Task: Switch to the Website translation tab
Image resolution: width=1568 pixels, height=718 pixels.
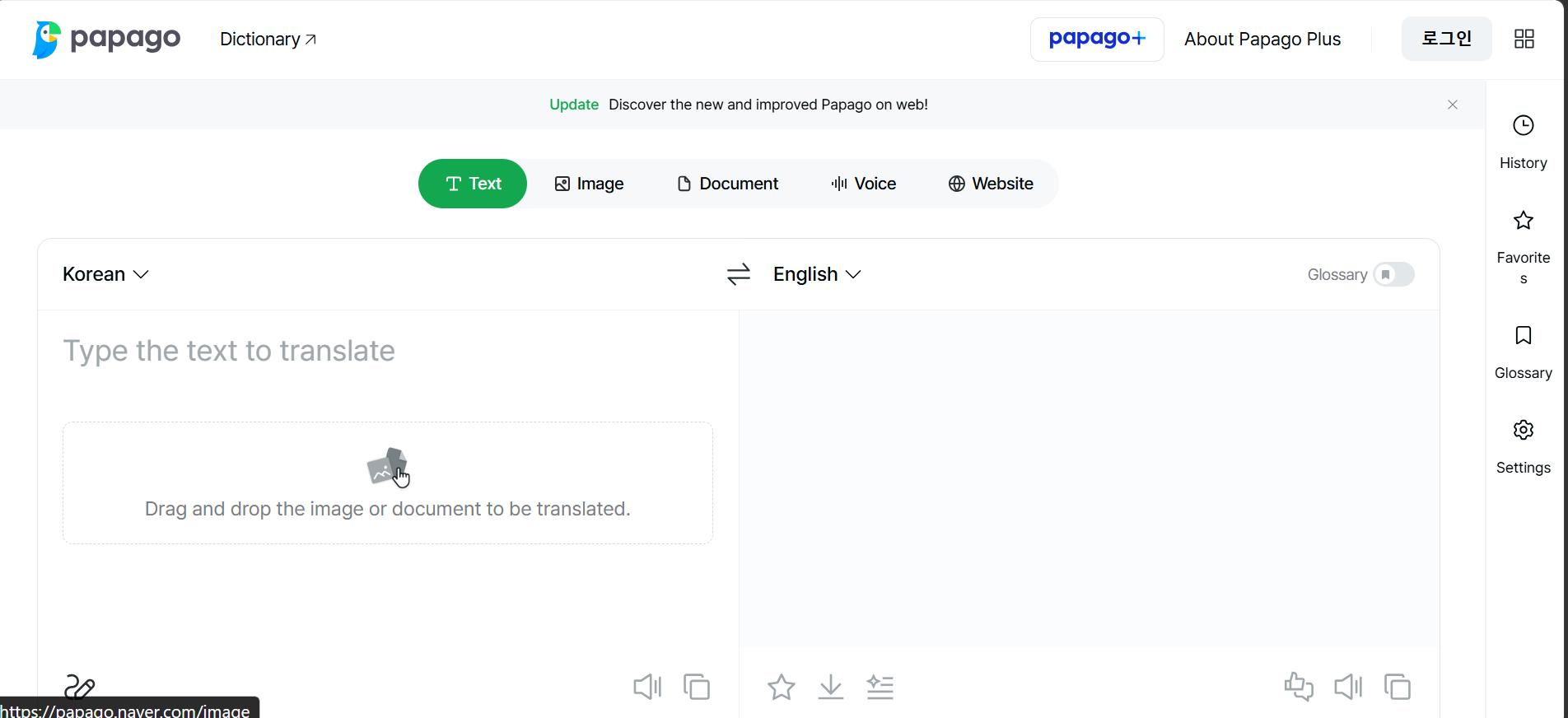Action: pos(991,184)
